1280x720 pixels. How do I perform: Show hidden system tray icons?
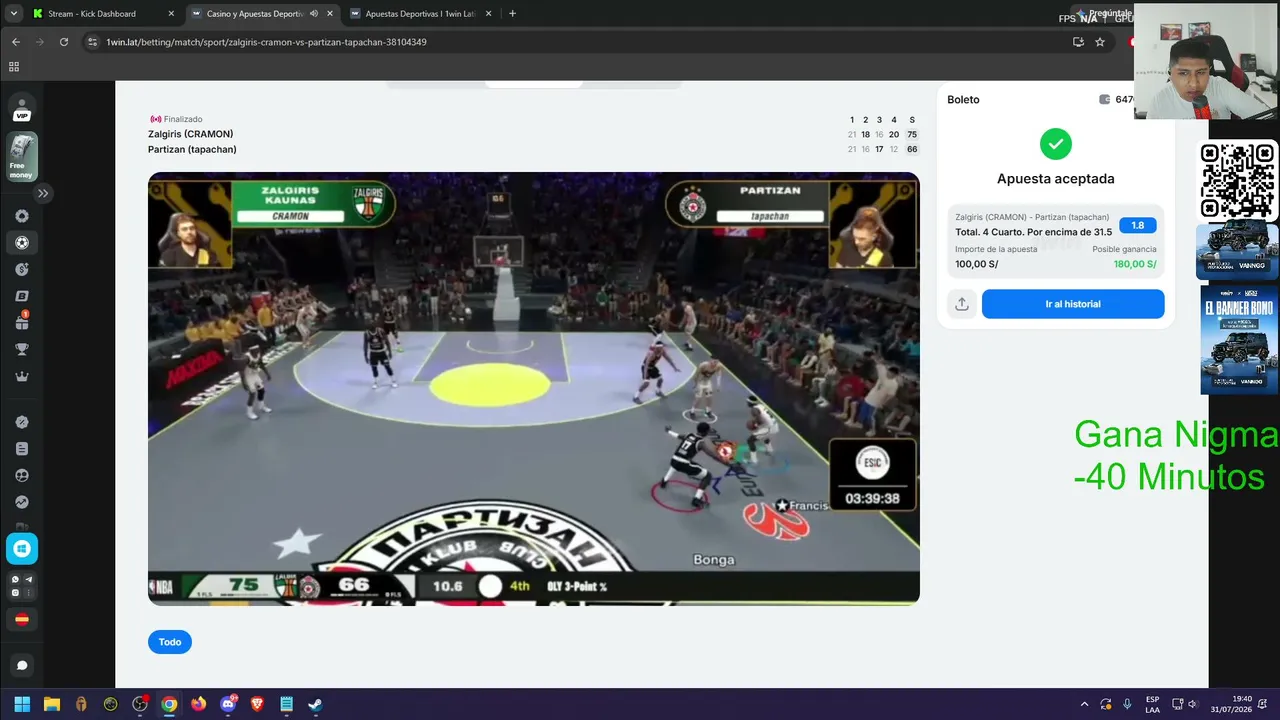pos(1084,704)
